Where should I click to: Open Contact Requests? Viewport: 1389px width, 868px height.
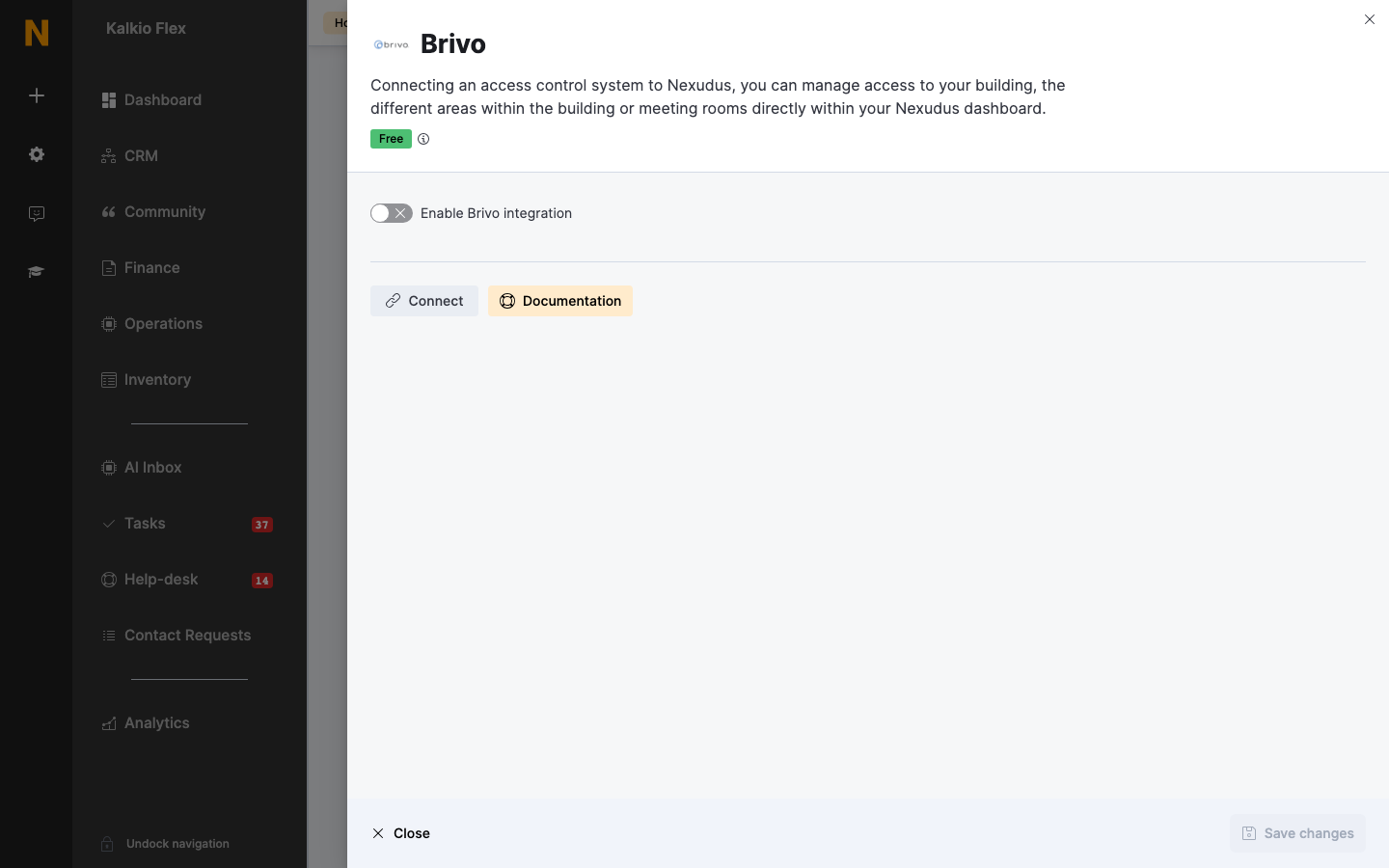[176, 636]
